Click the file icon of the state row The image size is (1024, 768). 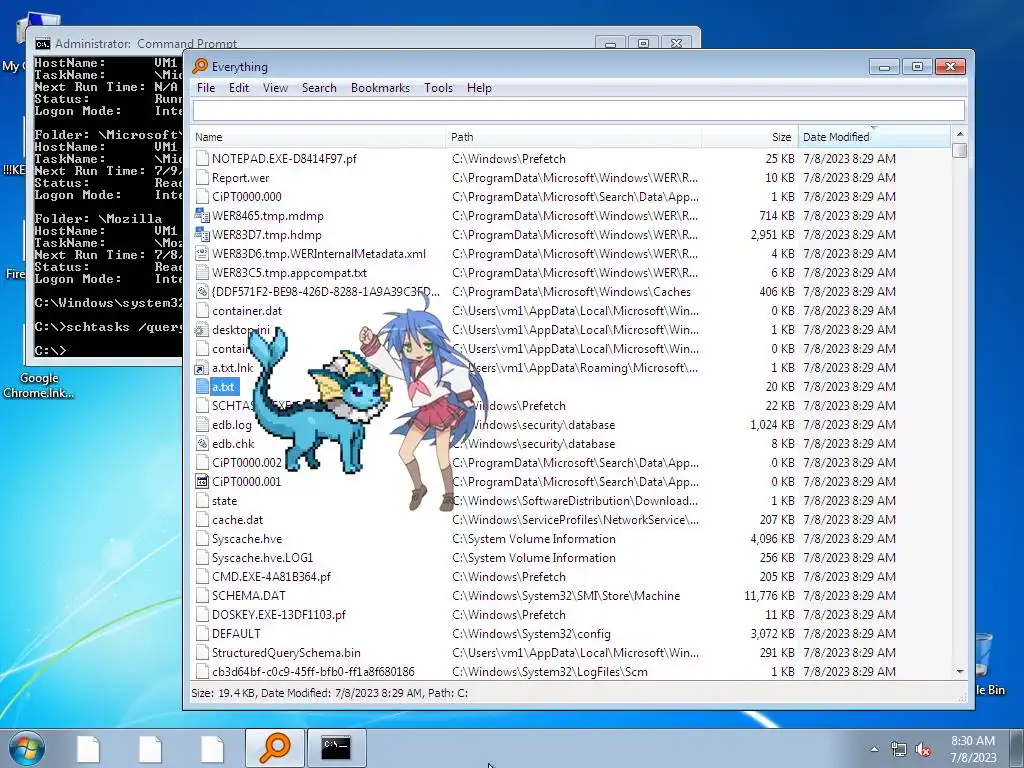(202, 501)
